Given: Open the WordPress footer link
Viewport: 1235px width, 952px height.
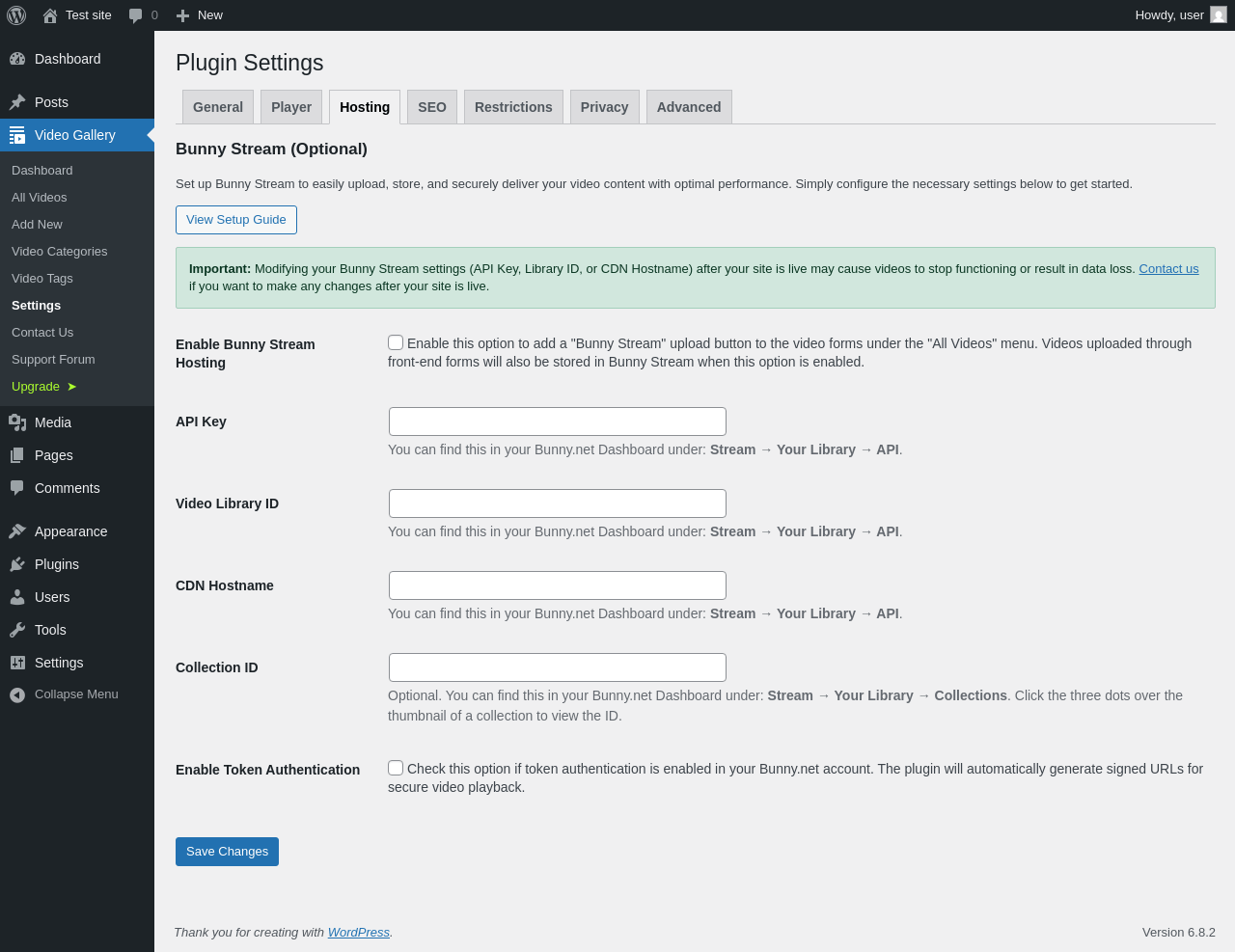Looking at the screenshot, I should (x=358, y=933).
